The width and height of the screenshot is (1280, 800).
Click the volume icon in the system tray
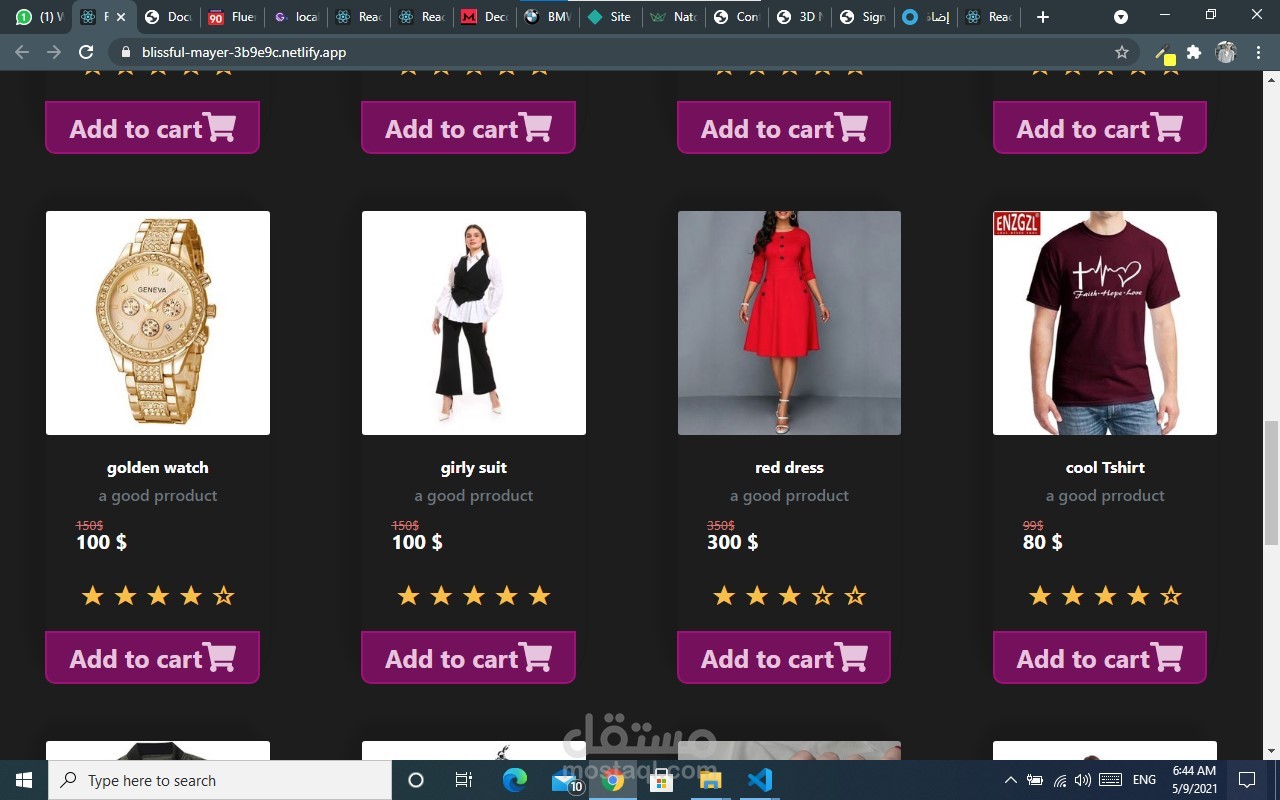pyautogui.click(x=1083, y=780)
